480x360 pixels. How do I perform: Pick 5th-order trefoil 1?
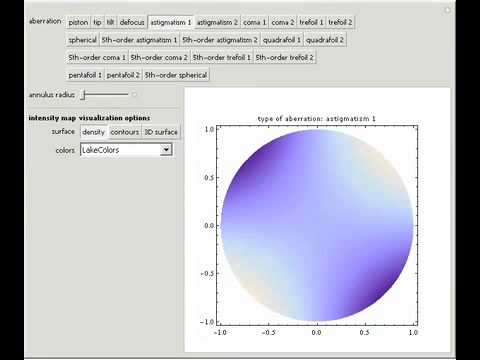coord(221,57)
